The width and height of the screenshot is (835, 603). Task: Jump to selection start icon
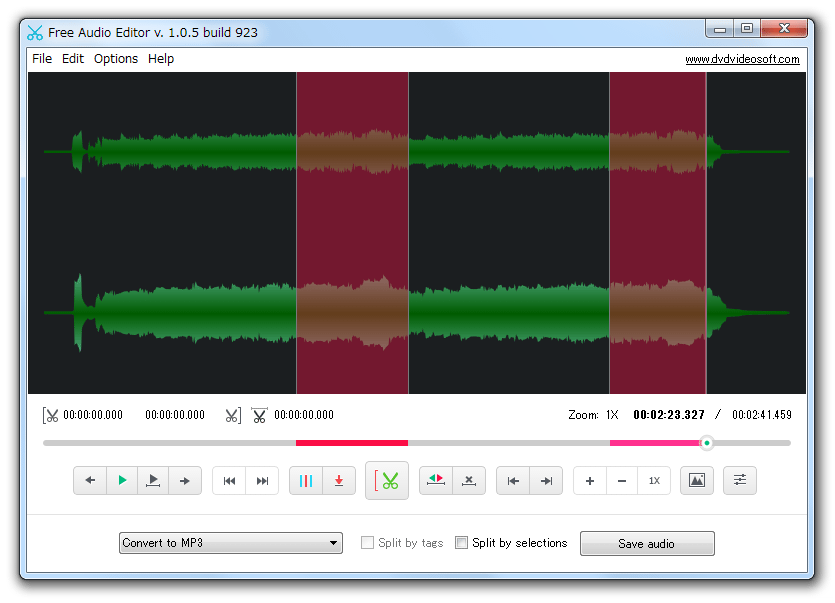pyautogui.click(x=514, y=480)
